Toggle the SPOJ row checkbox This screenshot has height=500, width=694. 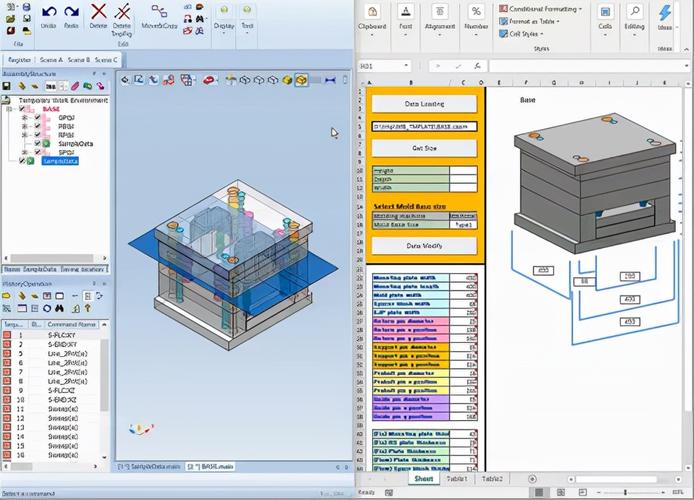(38, 152)
